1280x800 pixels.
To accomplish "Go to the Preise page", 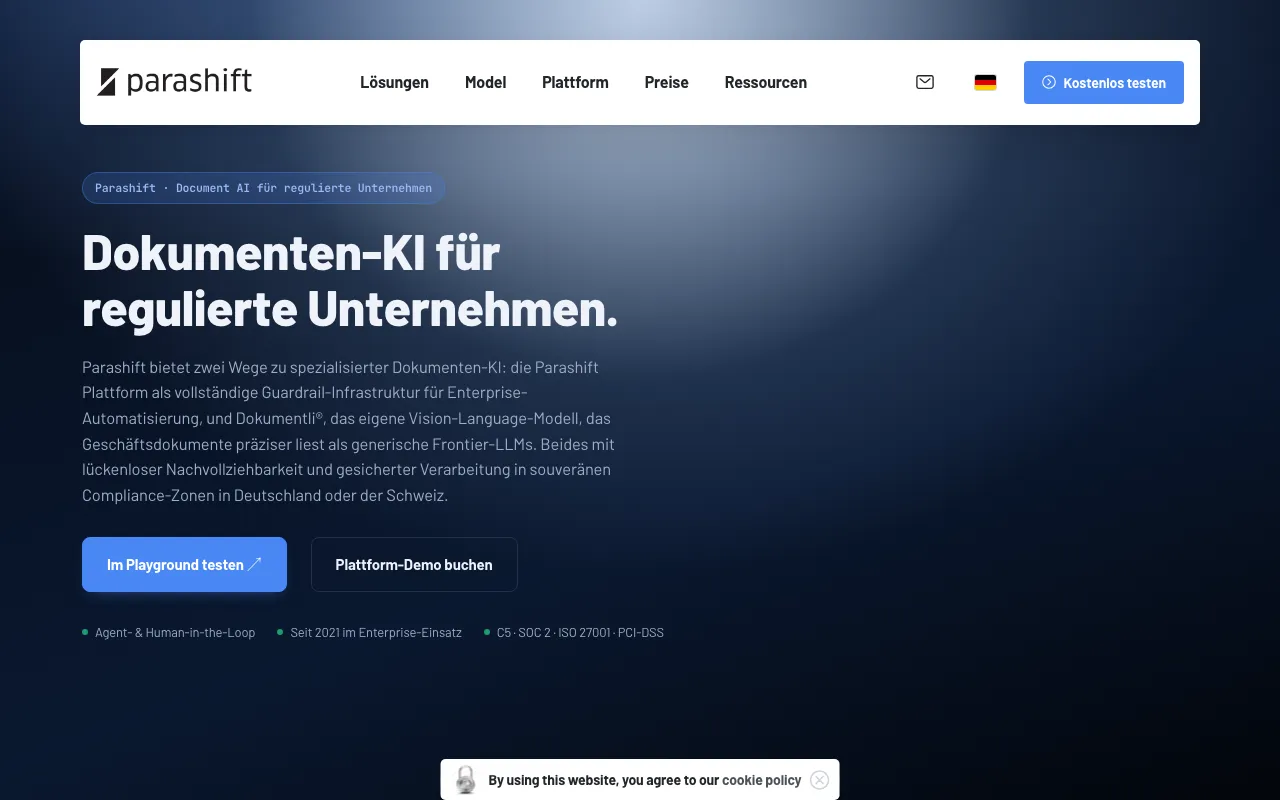I will click(666, 82).
